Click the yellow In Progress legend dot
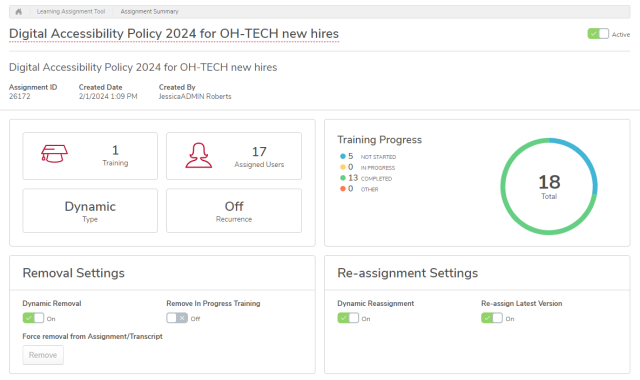 point(343,167)
